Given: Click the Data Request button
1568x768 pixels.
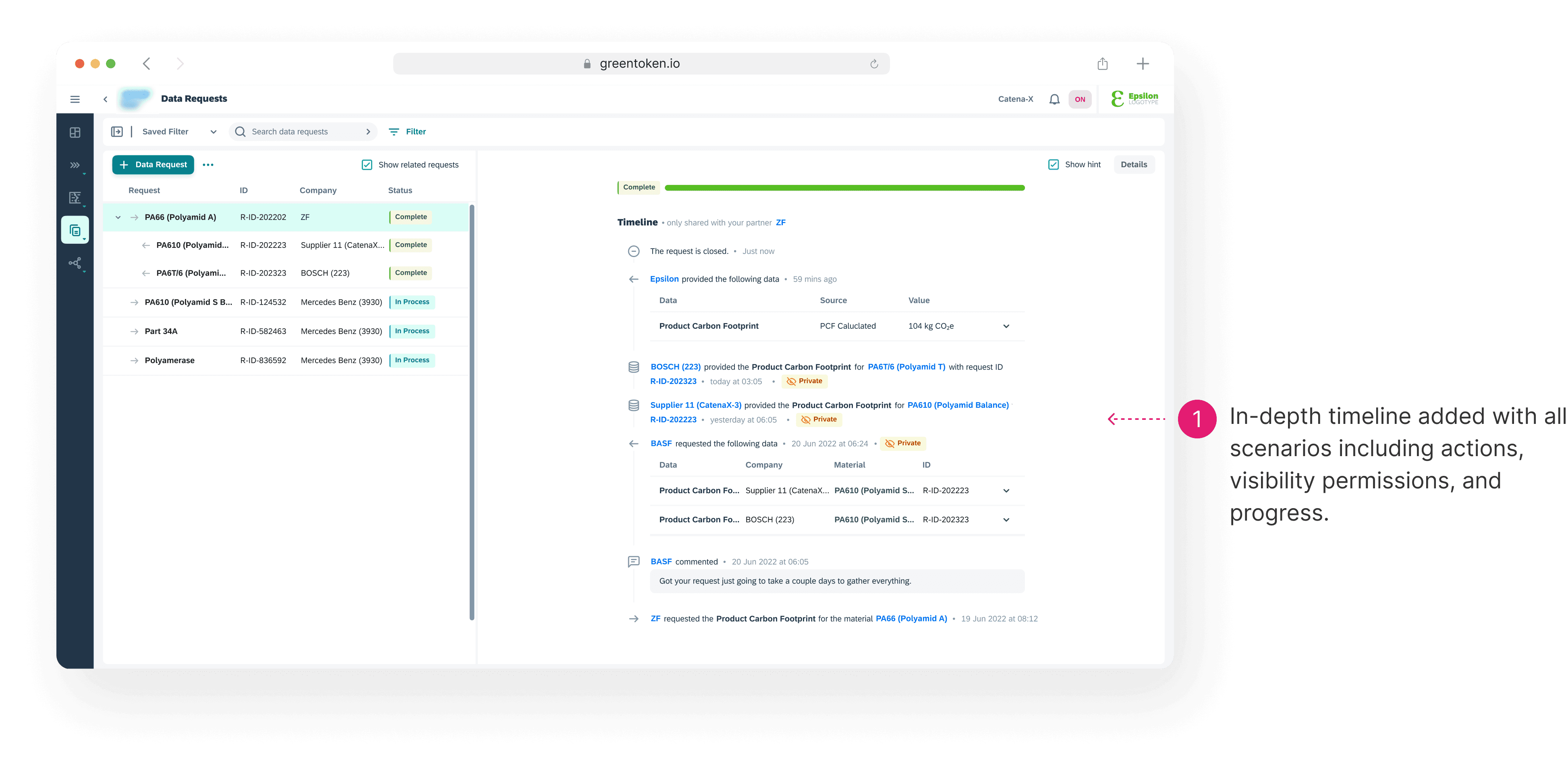Looking at the screenshot, I should 153,165.
